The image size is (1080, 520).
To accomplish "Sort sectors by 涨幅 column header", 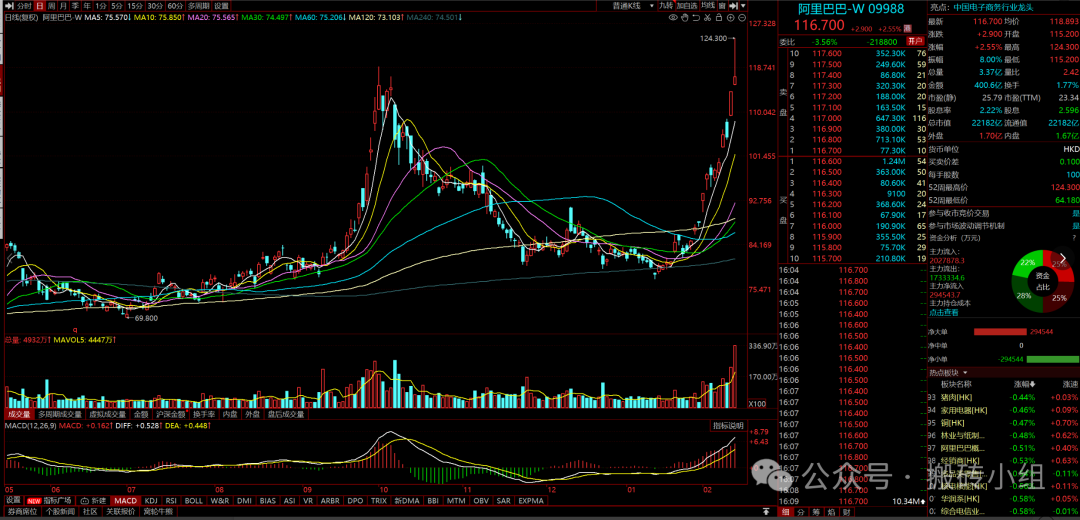I will tap(1026, 384).
